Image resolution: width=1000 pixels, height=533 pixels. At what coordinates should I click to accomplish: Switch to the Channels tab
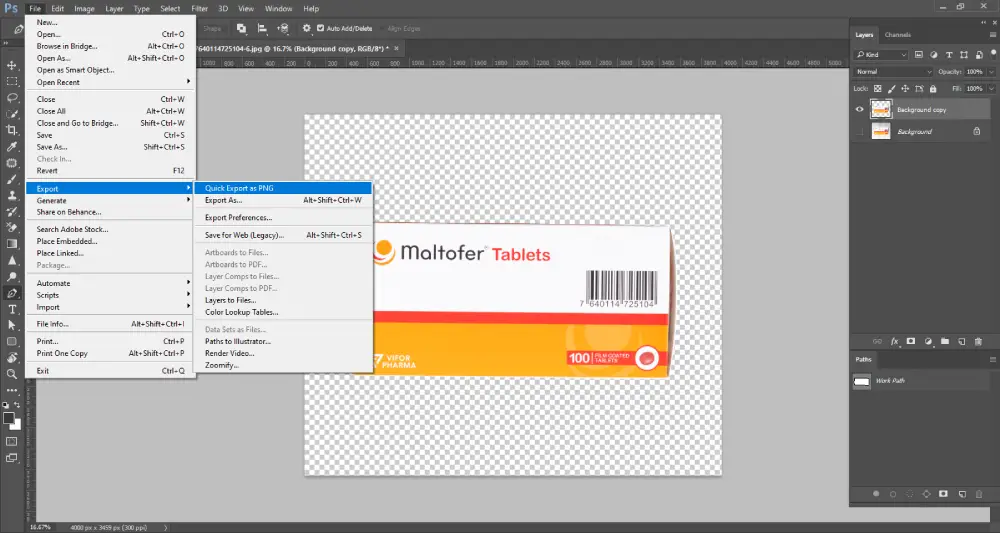[x=897, y=35]
